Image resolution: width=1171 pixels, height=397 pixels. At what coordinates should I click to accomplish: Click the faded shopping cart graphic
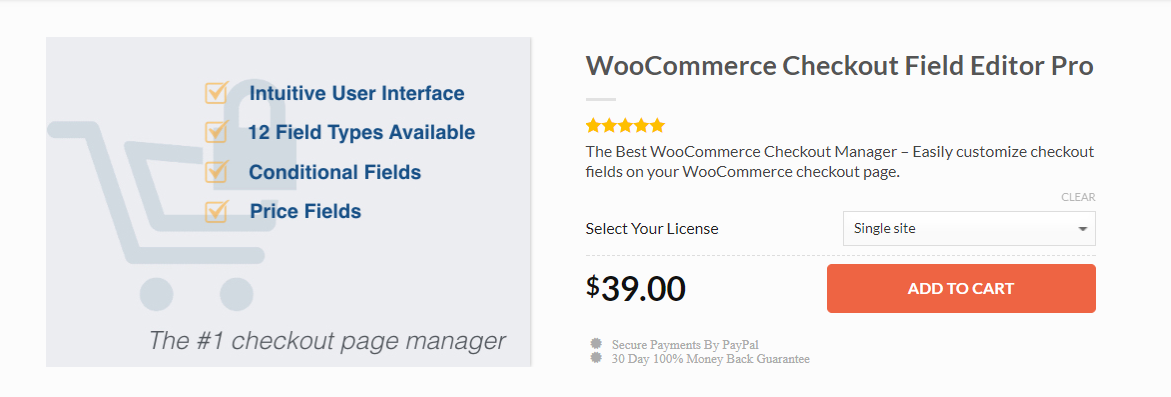[155, 215]
